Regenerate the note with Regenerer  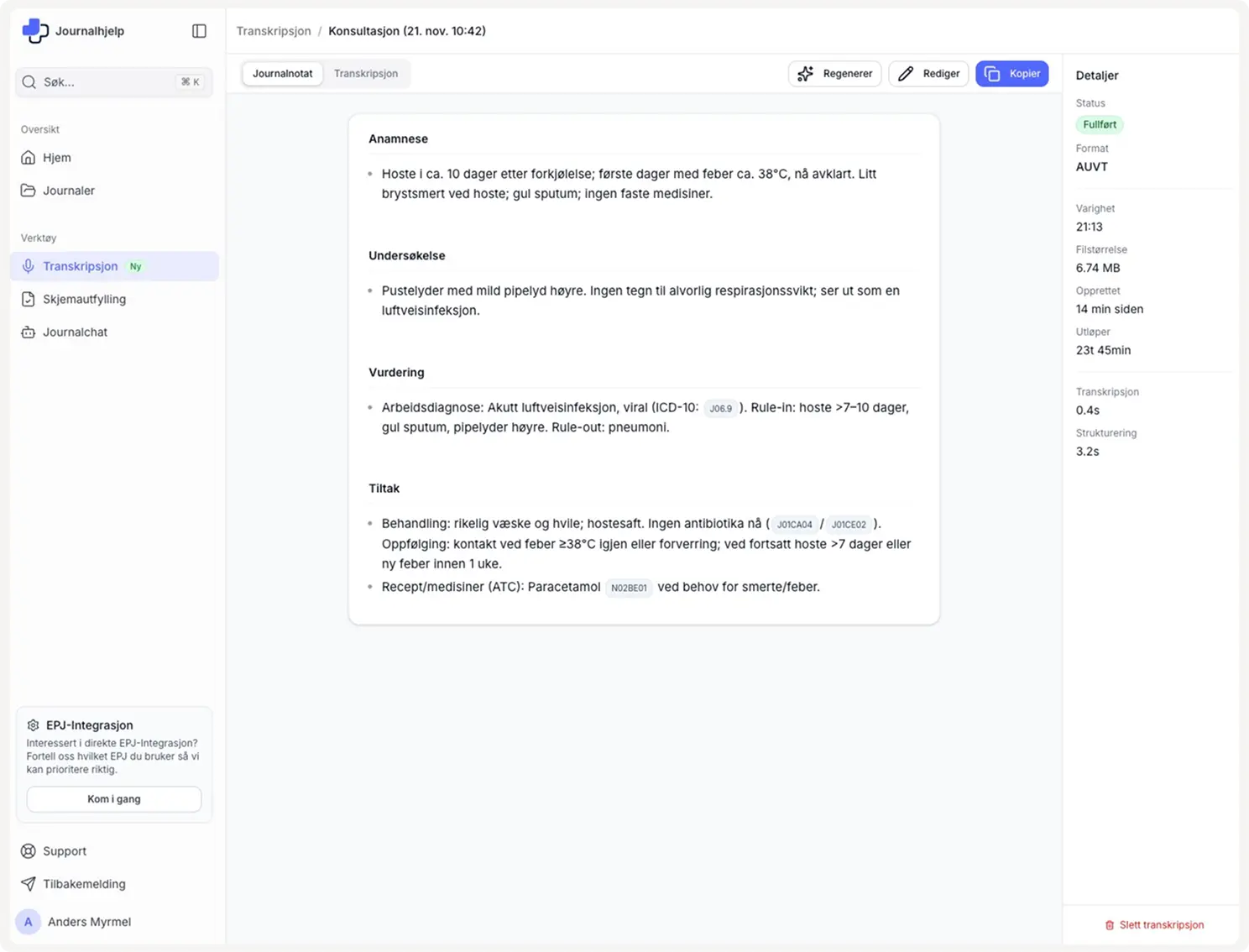click(834, 74)
